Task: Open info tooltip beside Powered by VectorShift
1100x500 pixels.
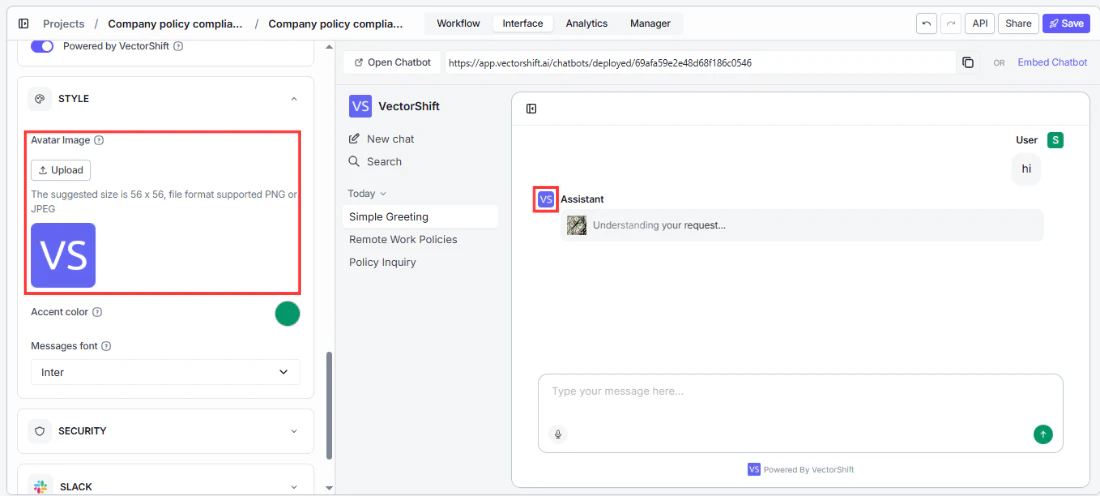Action: (178, 46)
